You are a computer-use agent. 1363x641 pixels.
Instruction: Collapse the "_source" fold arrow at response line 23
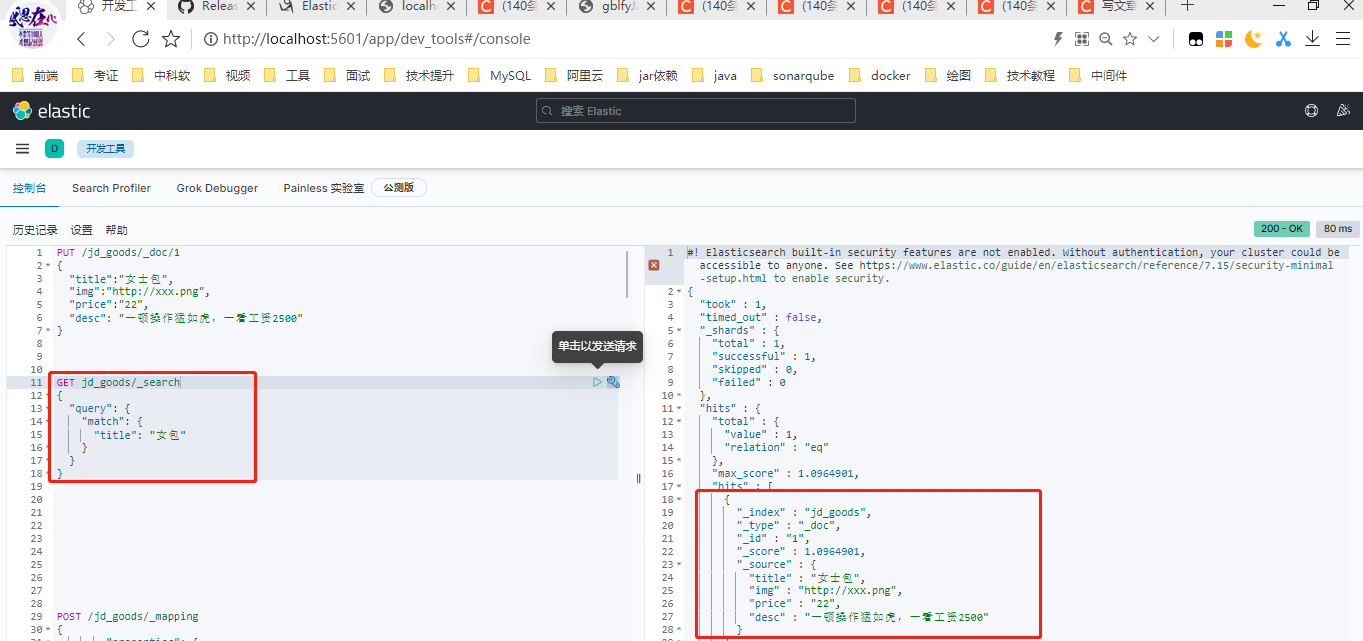678,564
